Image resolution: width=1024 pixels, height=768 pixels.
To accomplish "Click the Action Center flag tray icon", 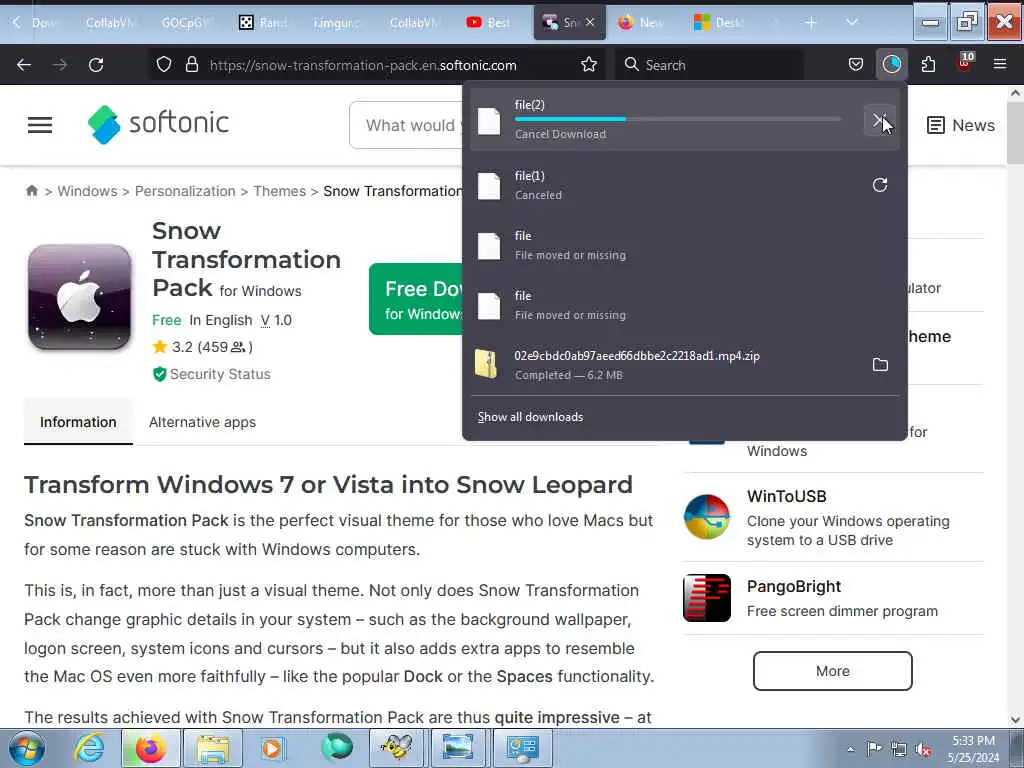I will (x=874, y=749).
